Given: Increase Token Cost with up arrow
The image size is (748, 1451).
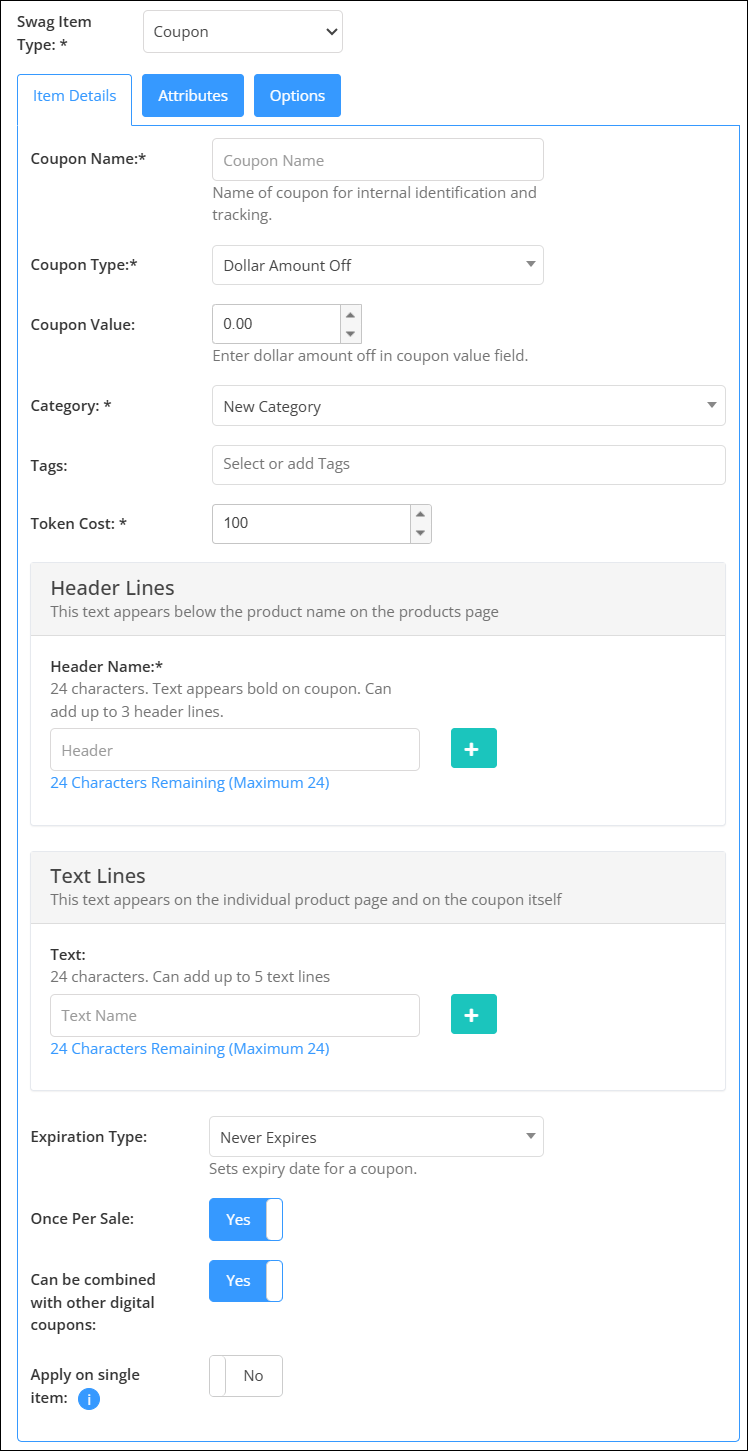Looking at the screenshot, I should (x=421, y=513).
